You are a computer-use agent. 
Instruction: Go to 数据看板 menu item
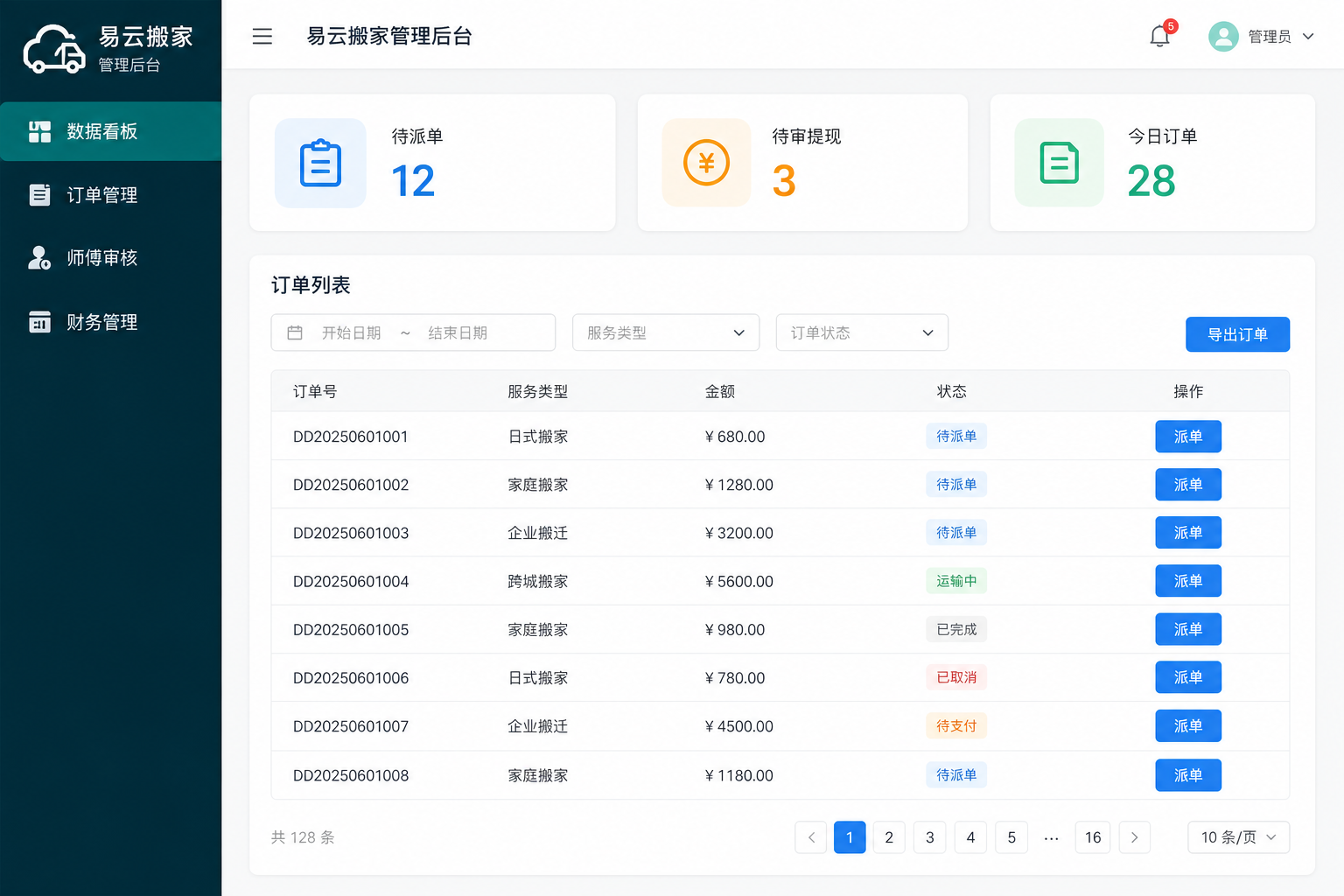111,131
